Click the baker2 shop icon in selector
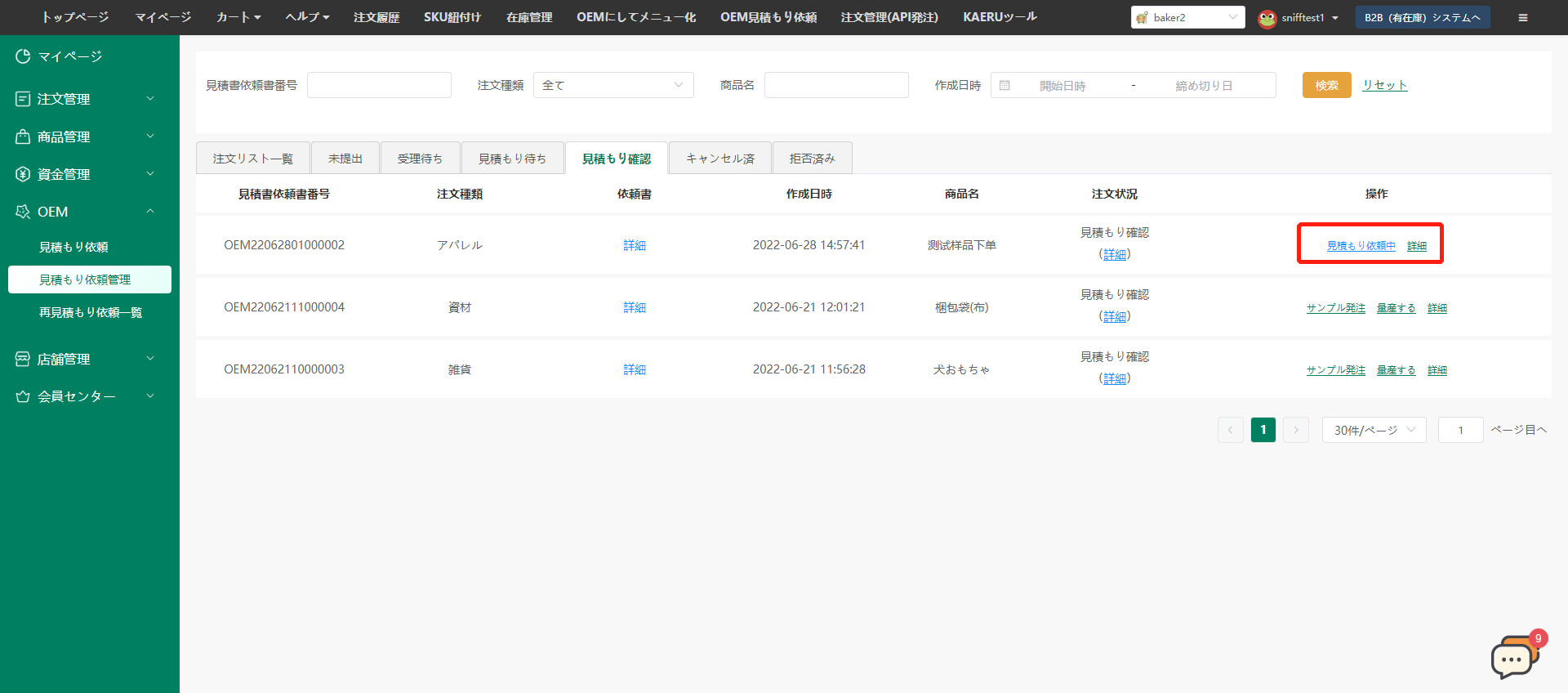 point(1143,17)
